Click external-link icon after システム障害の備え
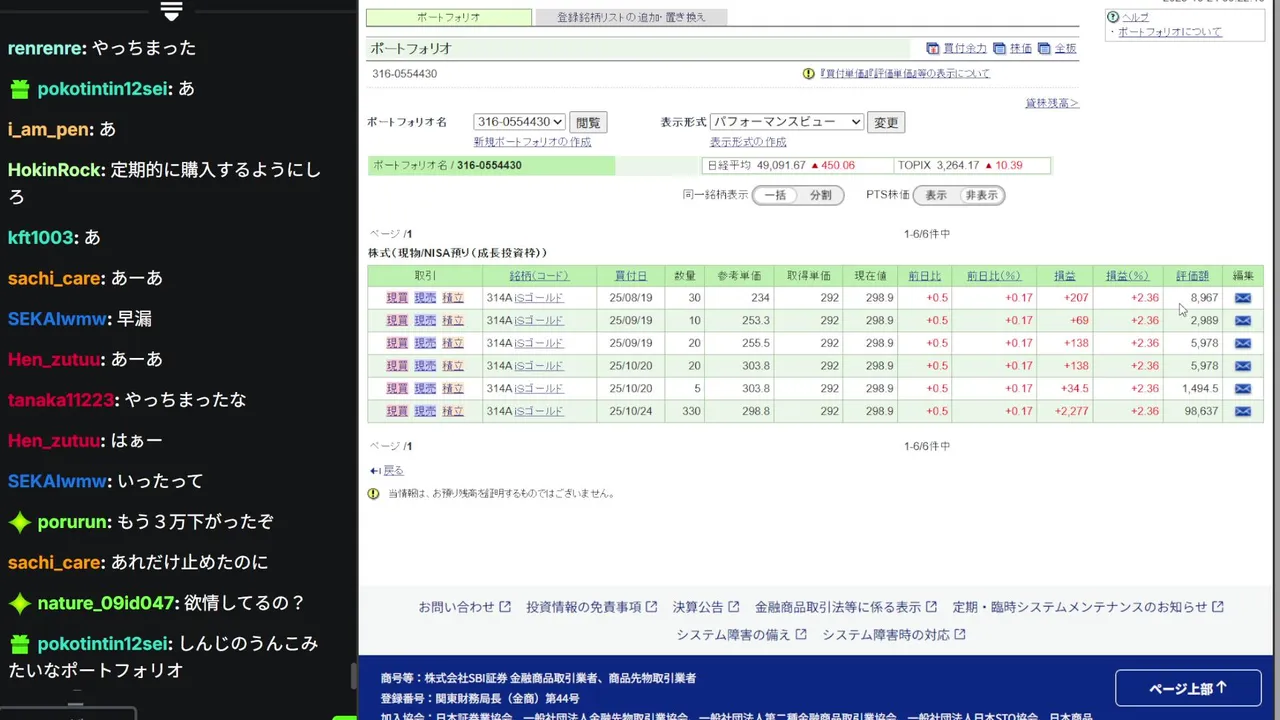 click(801, 635)
